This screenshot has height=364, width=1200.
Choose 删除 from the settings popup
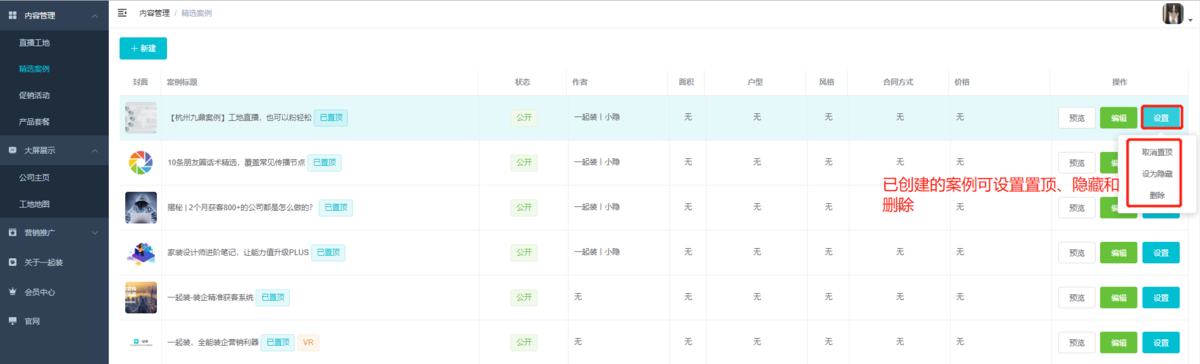click(1157, 195)
